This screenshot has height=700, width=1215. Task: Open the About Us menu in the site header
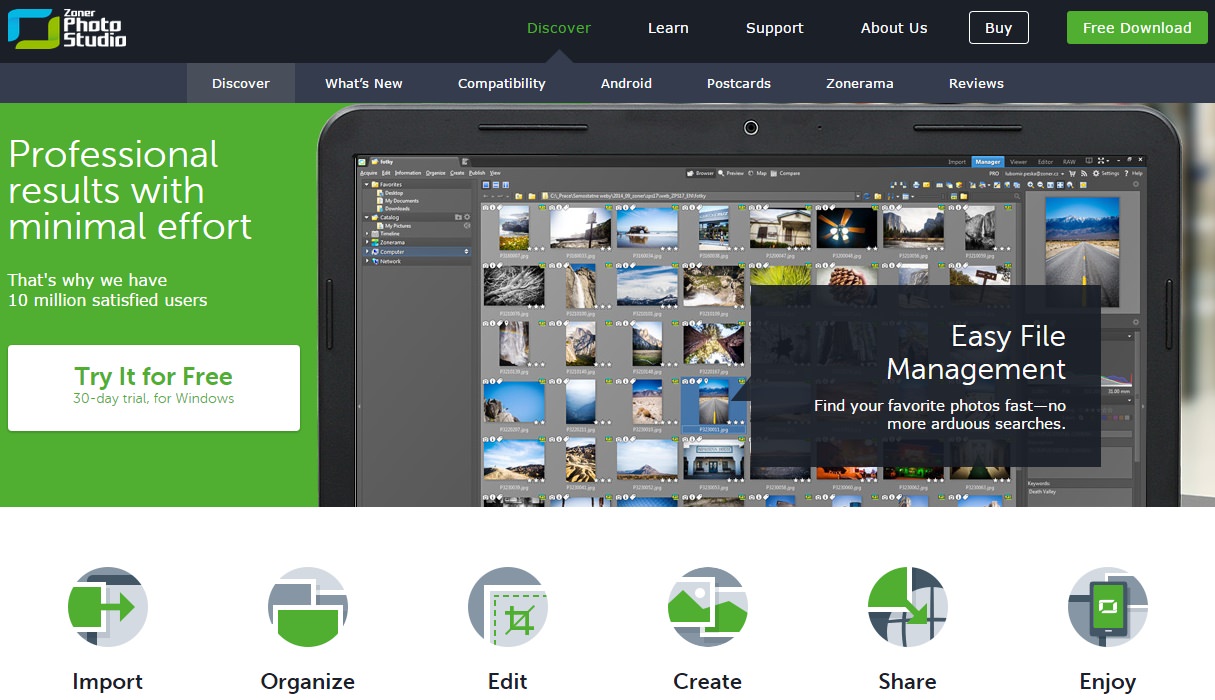894,28
